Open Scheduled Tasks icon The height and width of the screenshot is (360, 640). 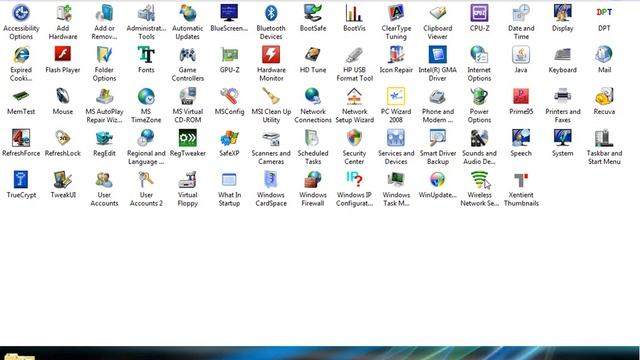(x=313, y=138)
